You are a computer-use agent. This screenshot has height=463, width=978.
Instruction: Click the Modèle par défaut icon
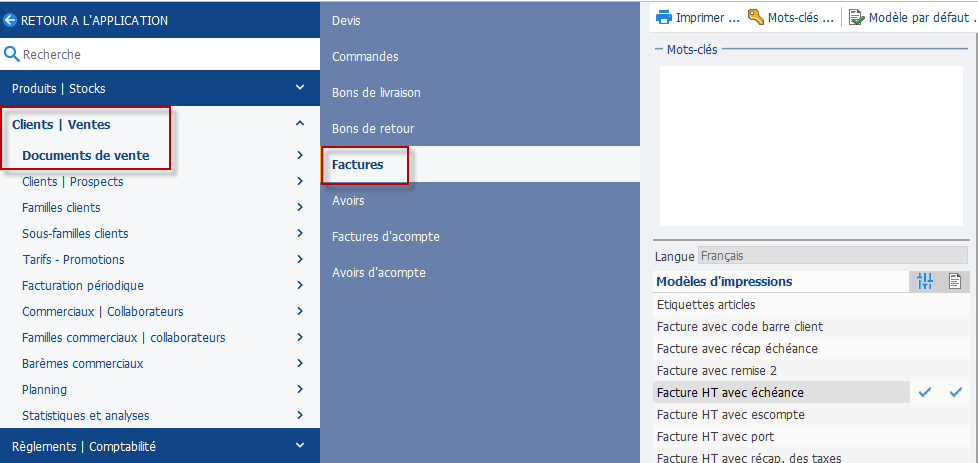point(857,17)
